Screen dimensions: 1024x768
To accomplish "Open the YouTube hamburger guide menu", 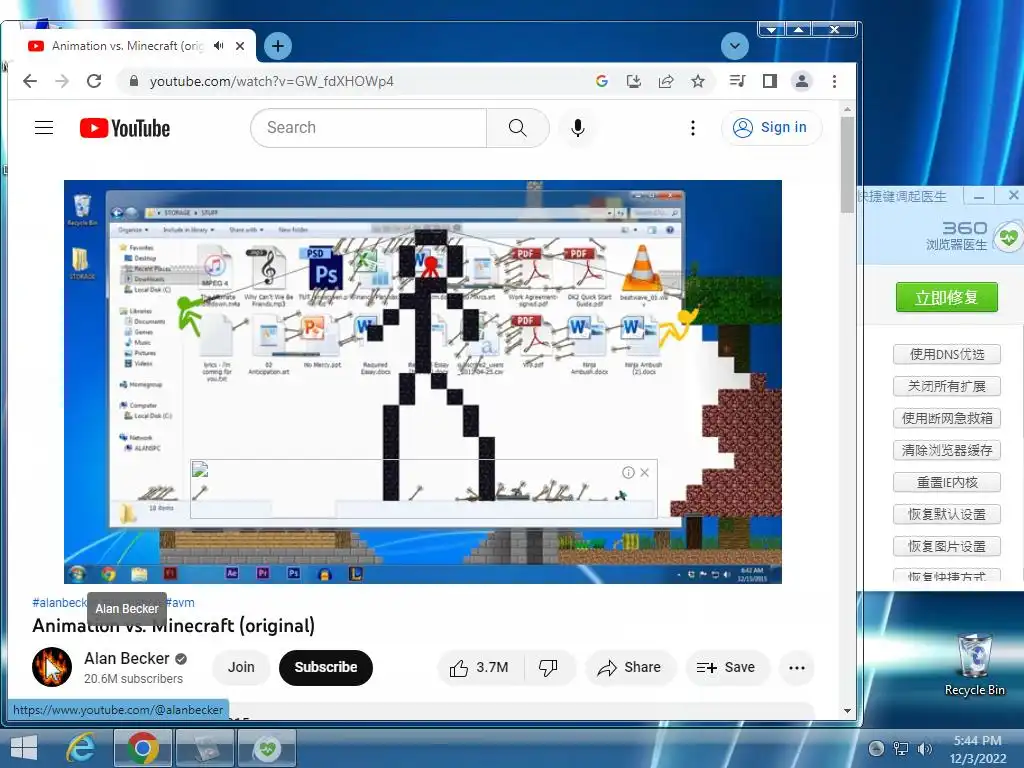I will pyautogui.click(x=44, y=127).
